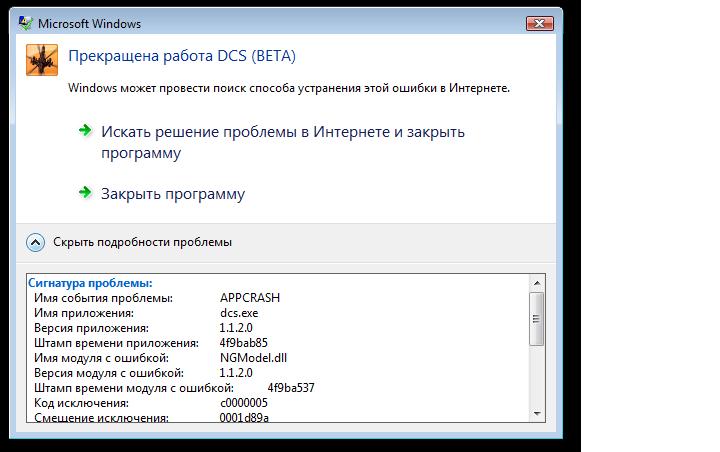720x452 pixels.
Task: Click the details scrollbar up arrow
Action: [x=537, y=283]
